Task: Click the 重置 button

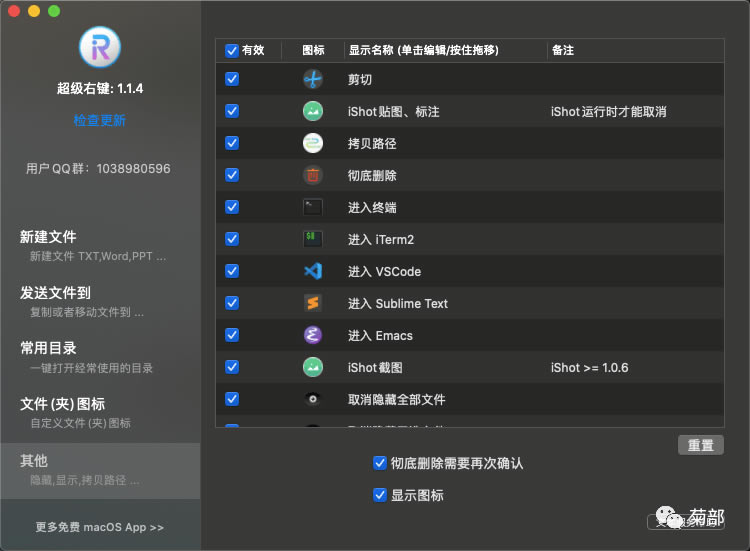Action: 701,445
